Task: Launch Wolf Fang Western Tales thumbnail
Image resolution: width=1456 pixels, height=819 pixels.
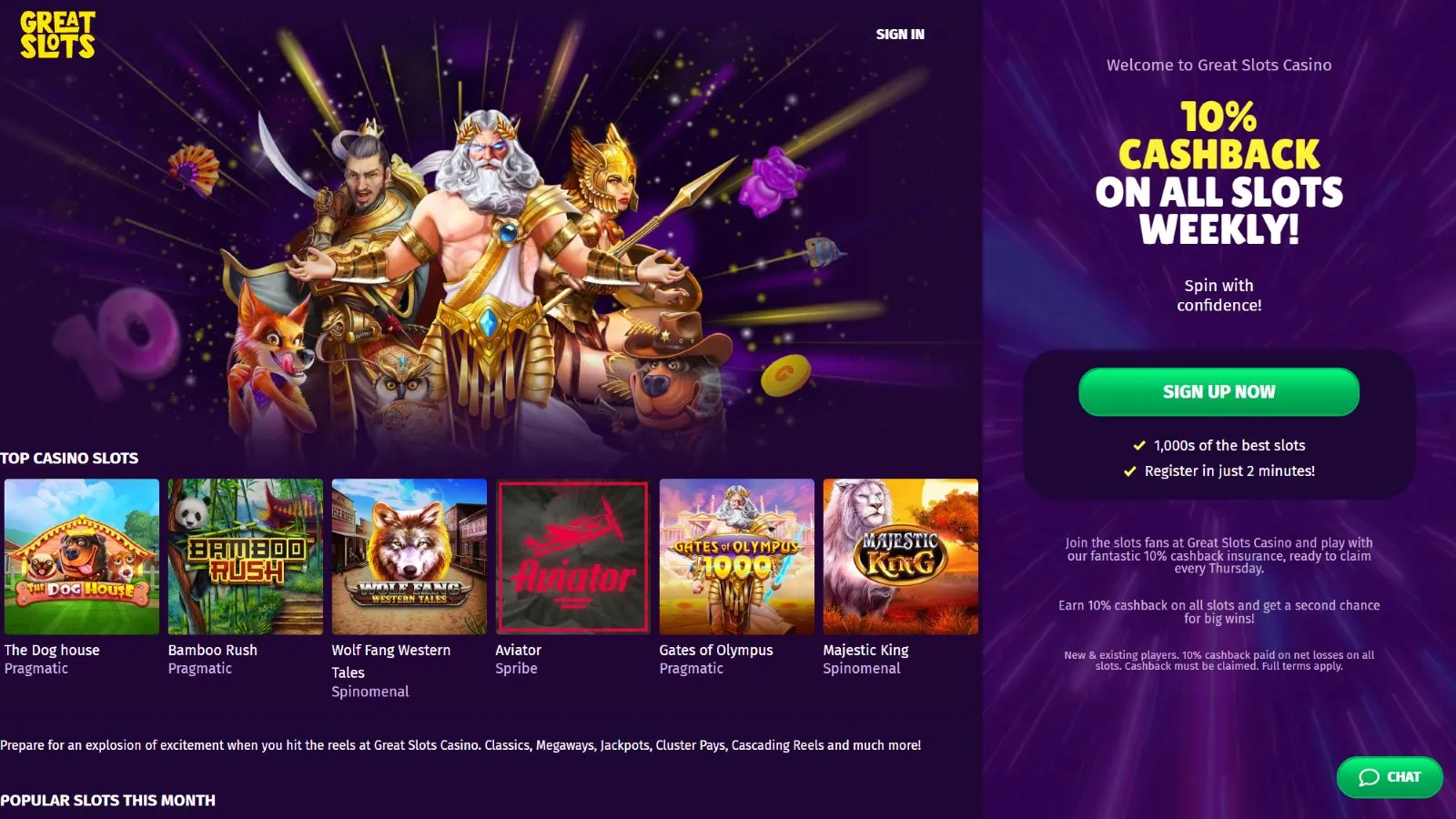Action: (409, 557)
